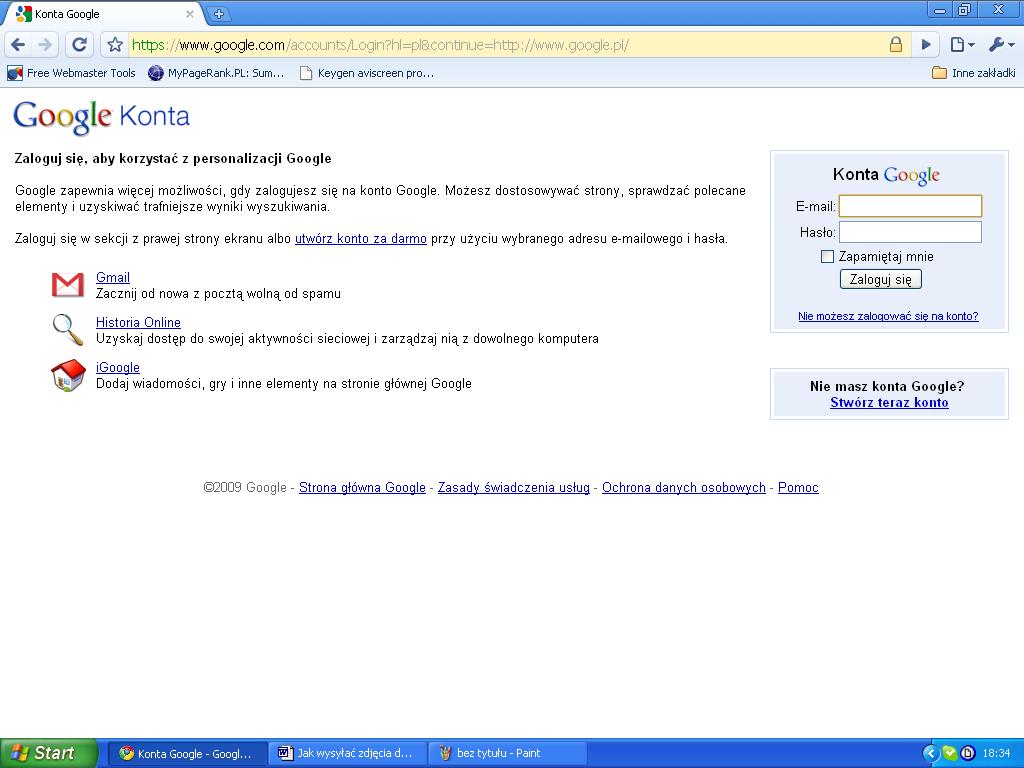The image size is (1024, 768).
Task: Click the taskbar clock 18:34
Action: pos(997,754)
